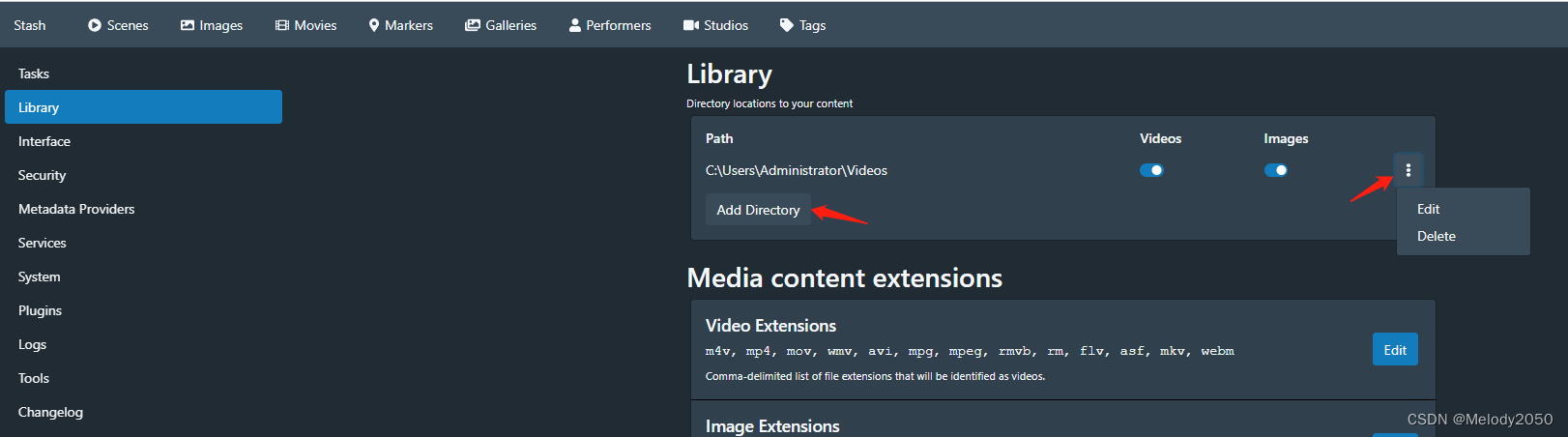Click the video extensions list starting m4v
This screenshot has width=1568, height=437.
(x=970, y=351)
